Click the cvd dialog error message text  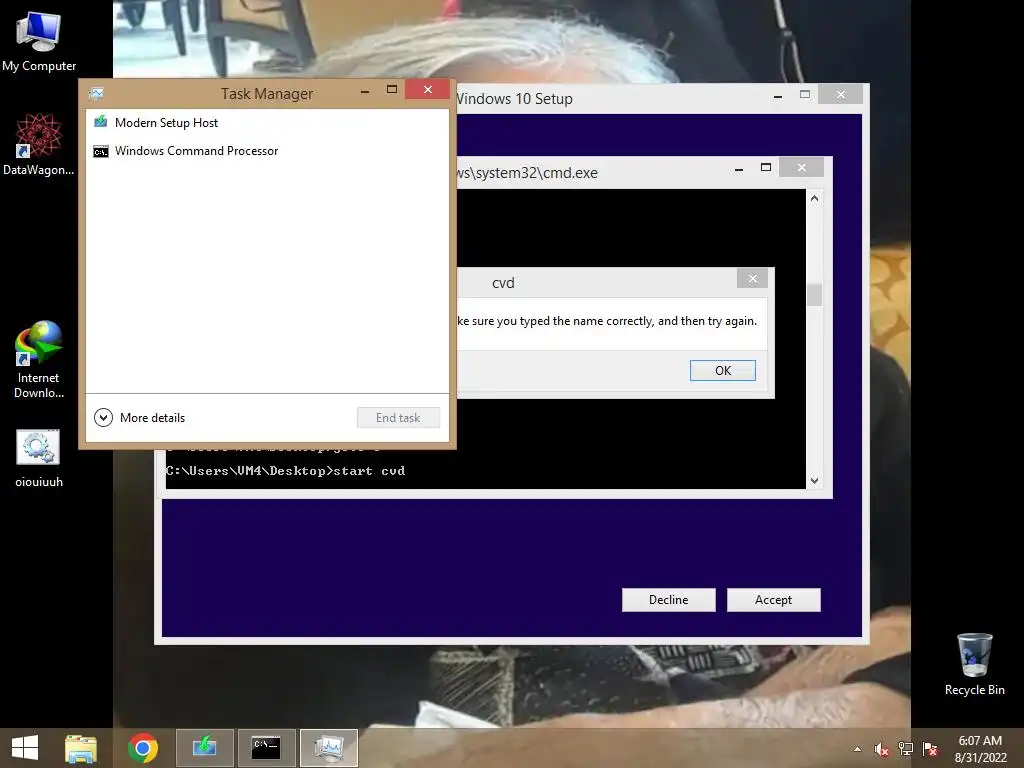pyautogui.click(x=607, y=321)
